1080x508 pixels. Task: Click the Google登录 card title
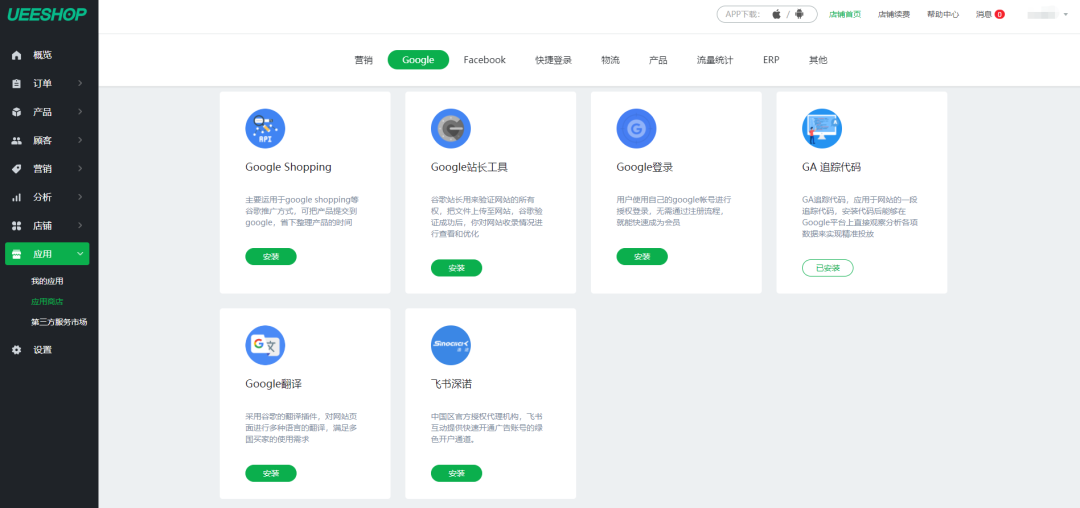645,167
